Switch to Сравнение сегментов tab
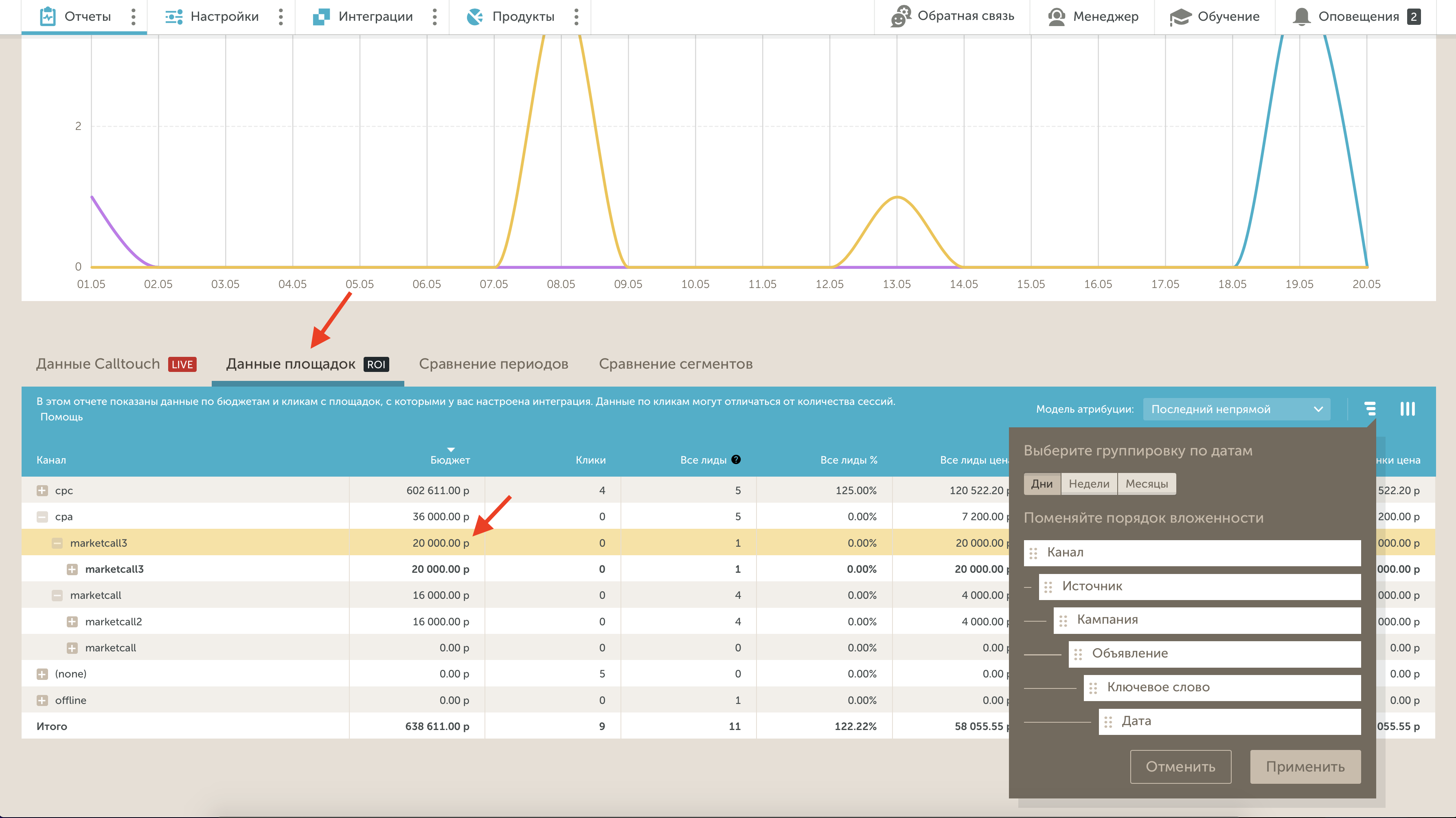1456x818 pixels. [675, 364]
